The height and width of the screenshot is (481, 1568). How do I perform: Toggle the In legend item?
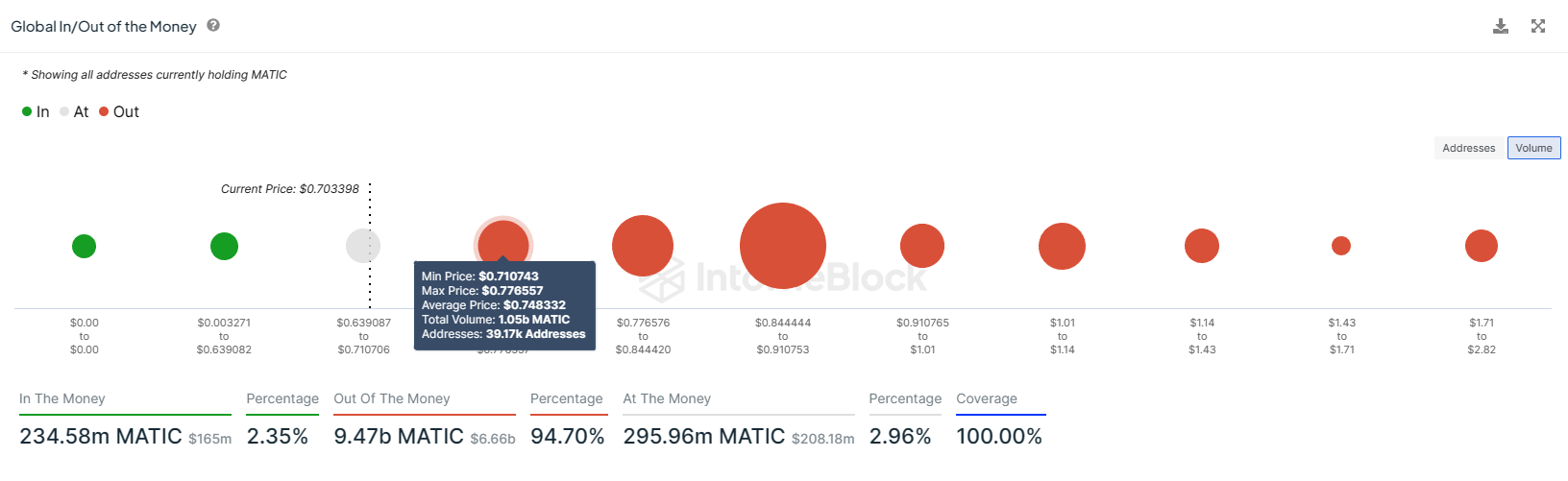tap(36, 112)
